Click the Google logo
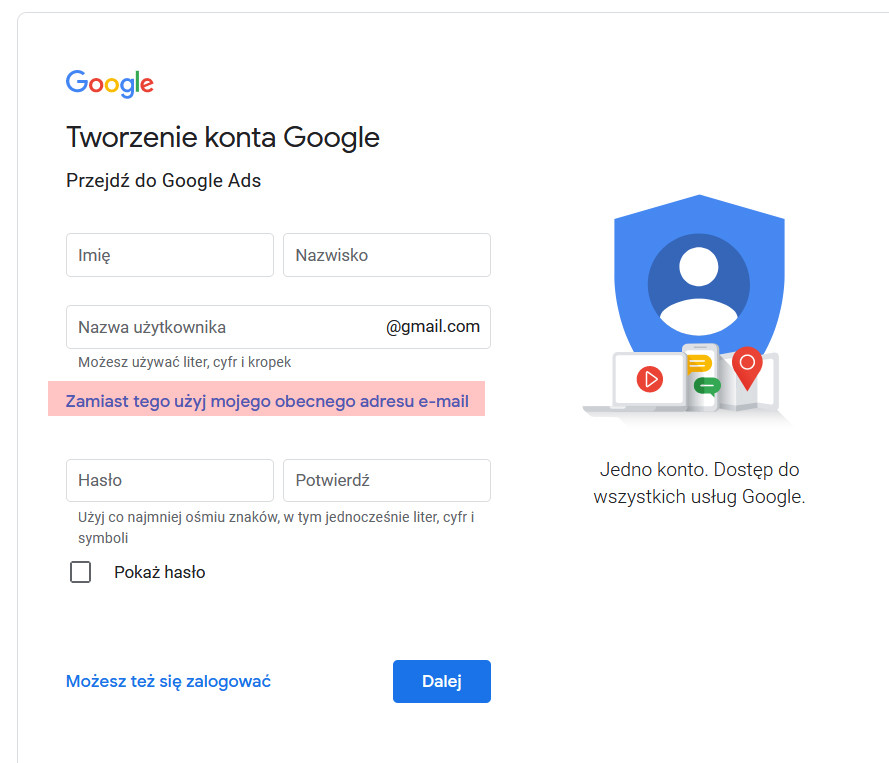 109,84
